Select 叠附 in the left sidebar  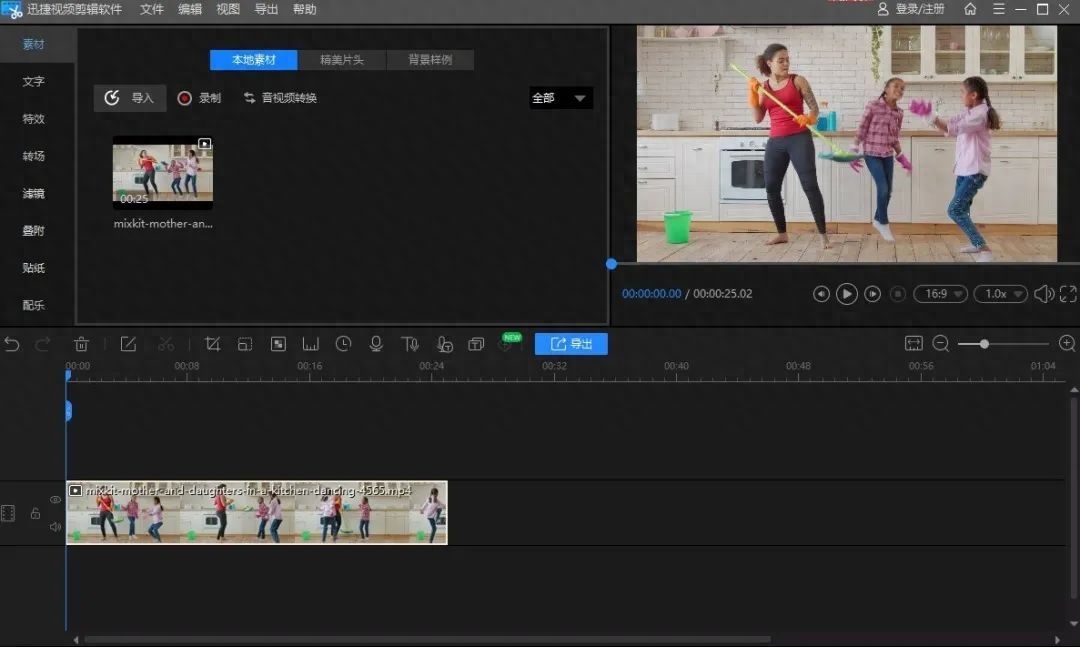[34, 230]
